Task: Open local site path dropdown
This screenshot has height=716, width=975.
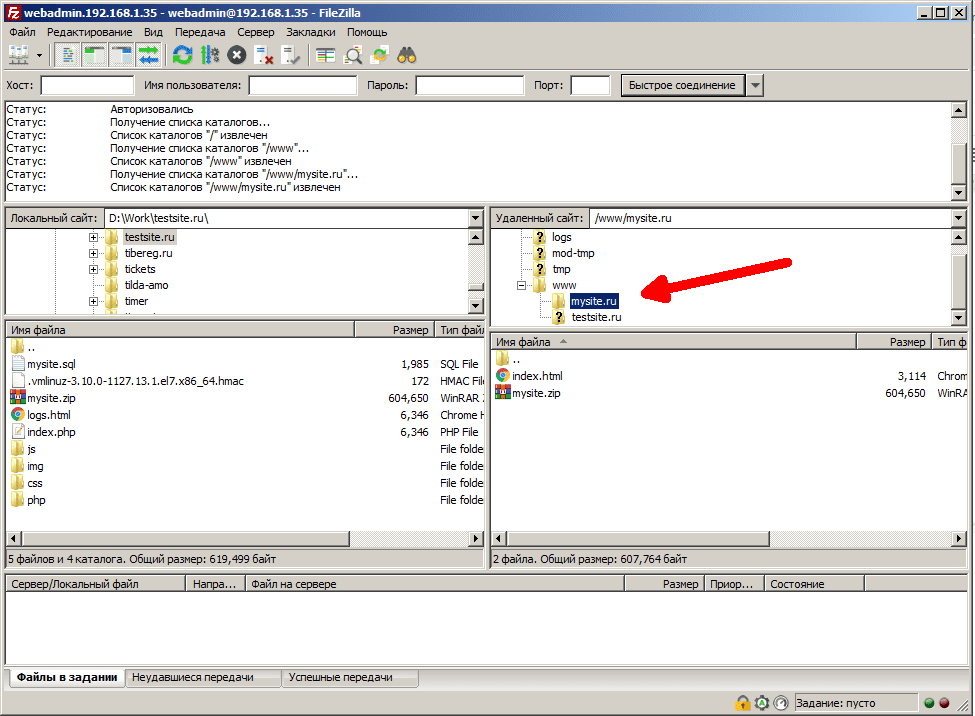Action: pyautogui.click(x=476, y=218)
